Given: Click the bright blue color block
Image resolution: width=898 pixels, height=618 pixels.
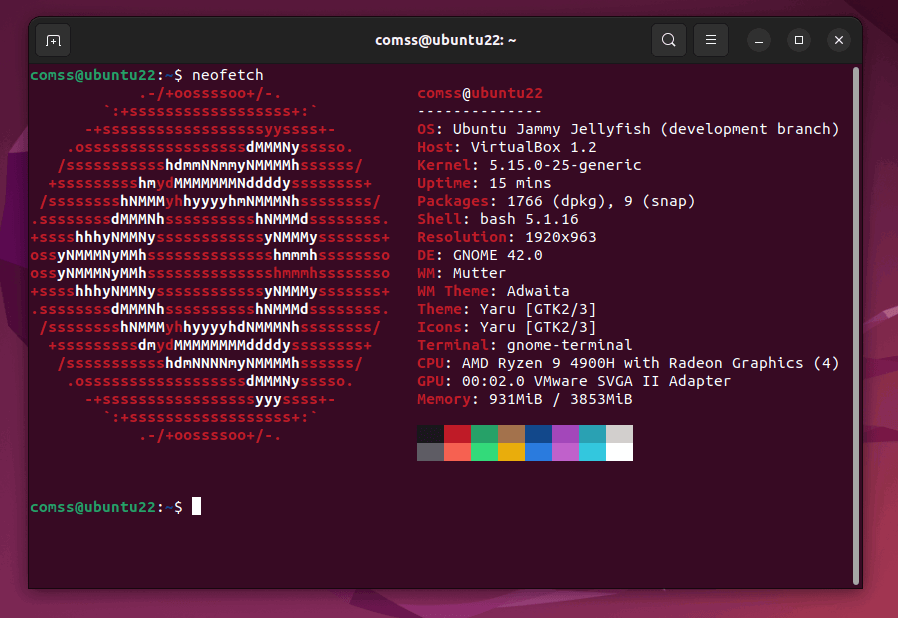Looking at the screenshot, I should (x=538, y=452).
